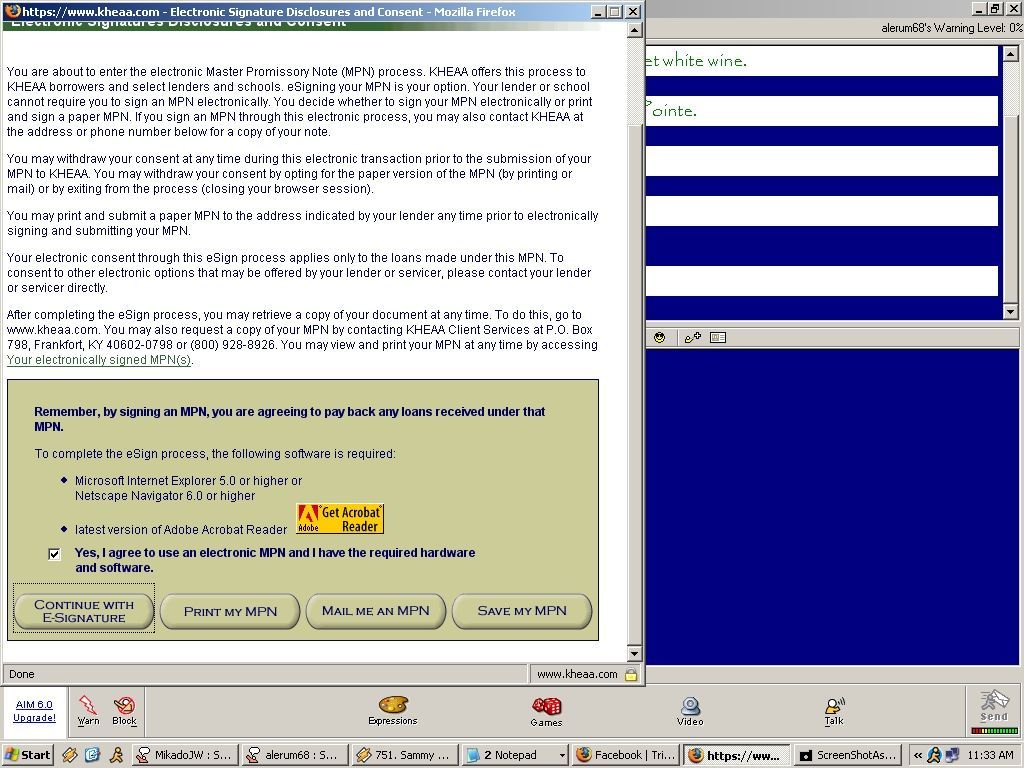The image size is (1024, 768).
Task: Open the AIM Games icon
Action: pyautogui.click(x=546, y=710)
